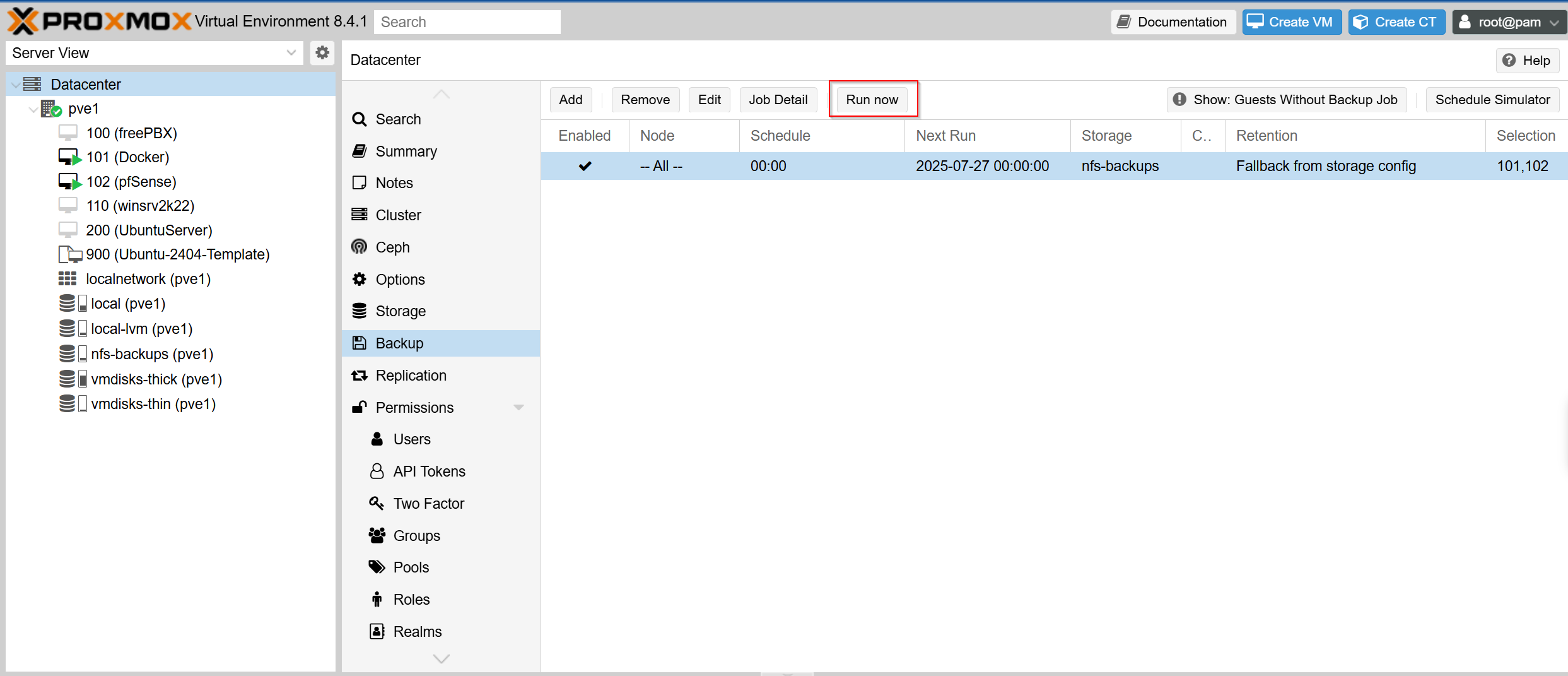Click the Edit button

710,100
